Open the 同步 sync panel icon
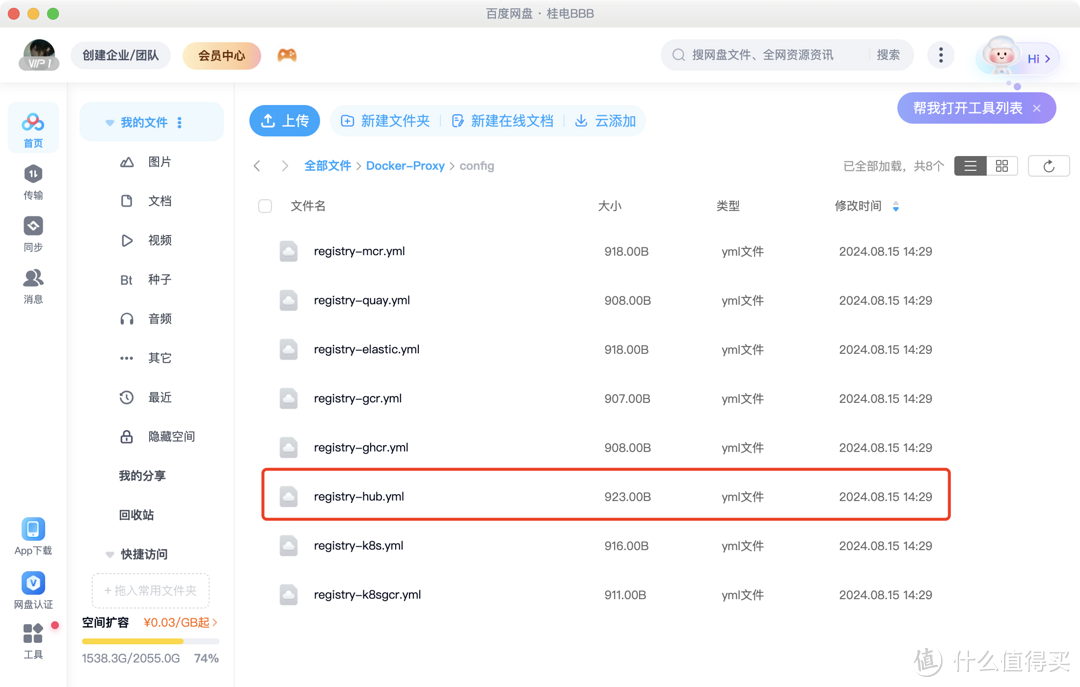Image resolution: width=1080 pixels, height=687 pixels. [x=33, y=227]
